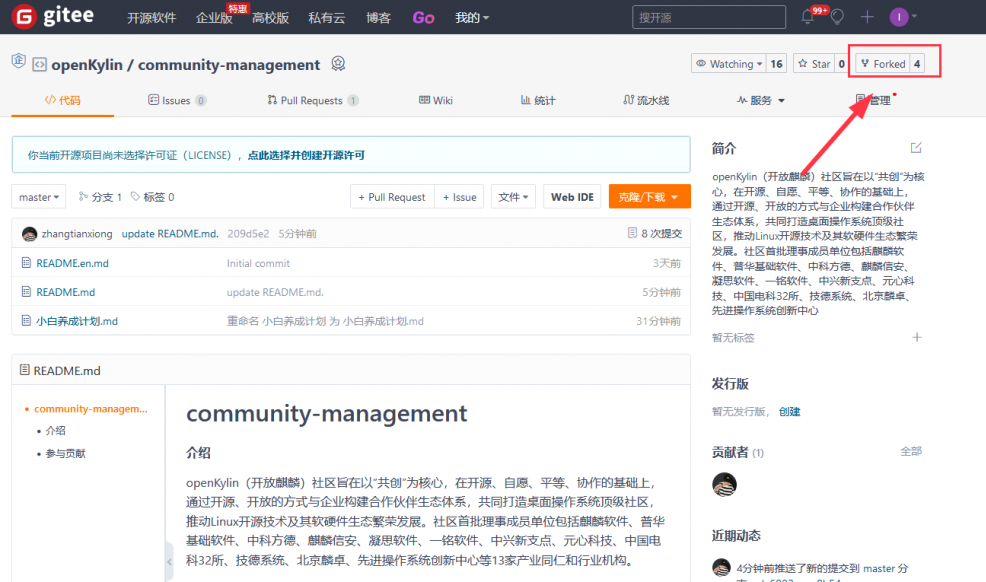The width and height of the screenshot is (986, 582).
Task: Open the 小白养成计划.md file
Action: click(77, 321)
